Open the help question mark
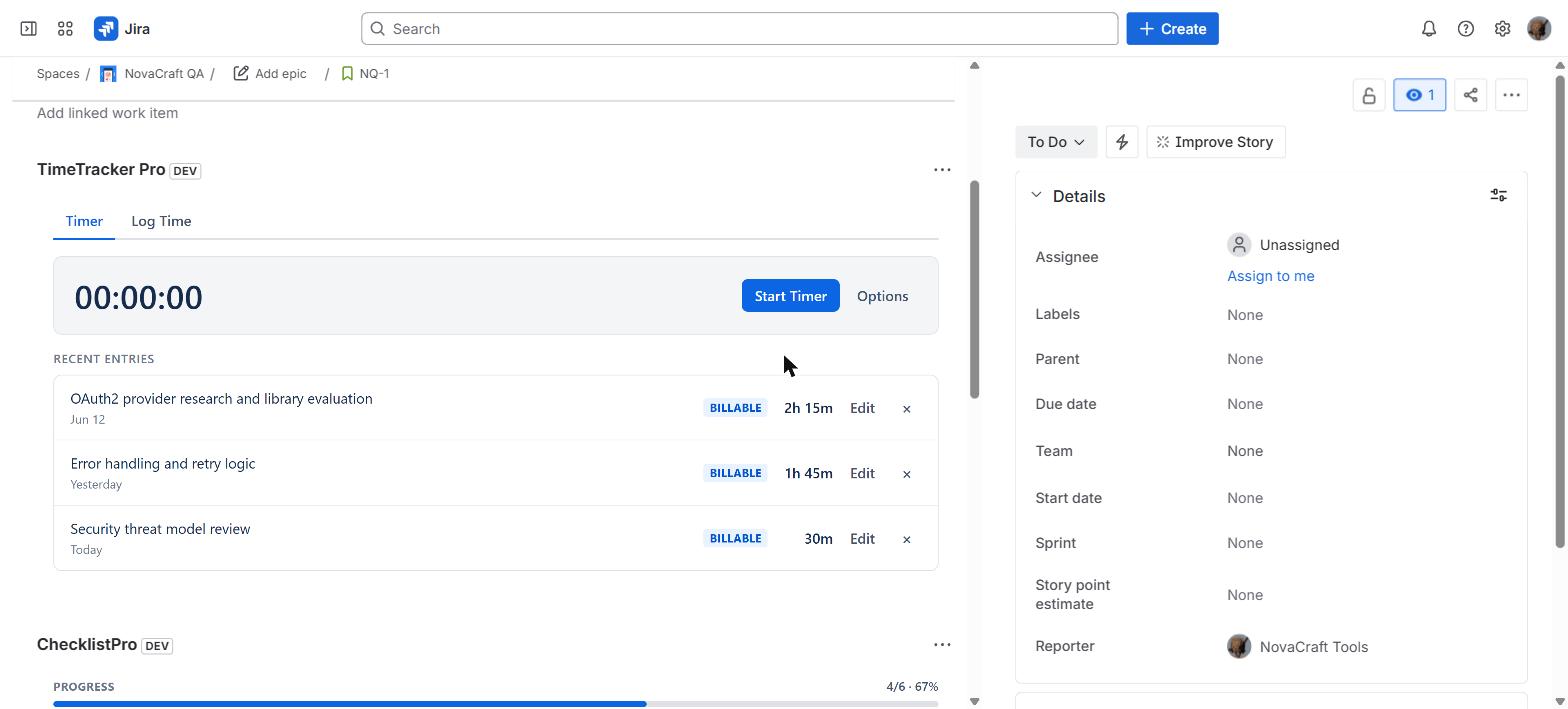Screen dimensions: 1568x709 (1466, 29)
